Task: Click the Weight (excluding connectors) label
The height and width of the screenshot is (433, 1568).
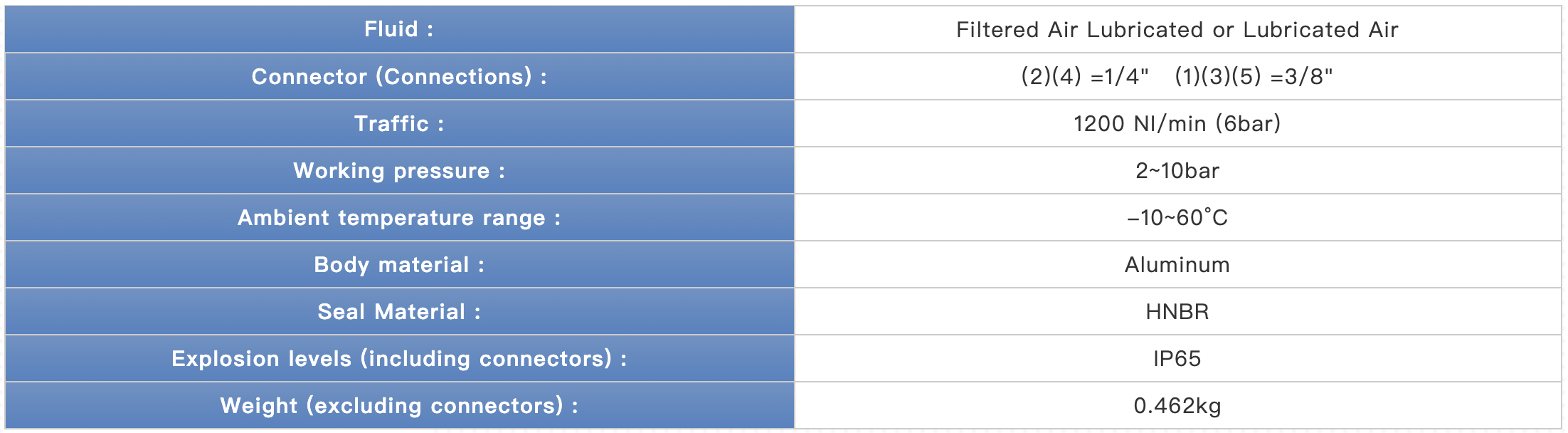Action: 399,405
